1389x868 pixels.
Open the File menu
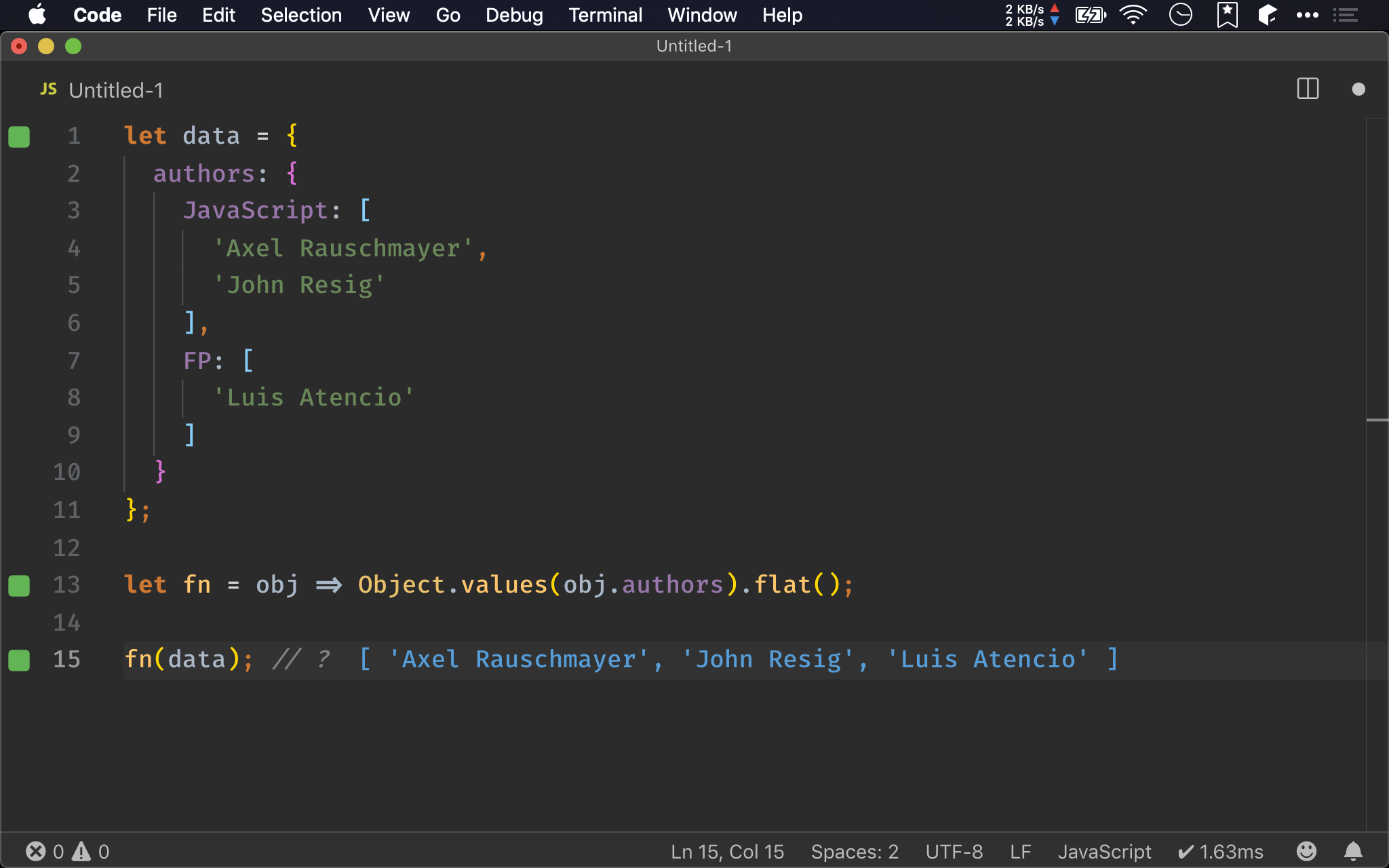coord(161,15)
